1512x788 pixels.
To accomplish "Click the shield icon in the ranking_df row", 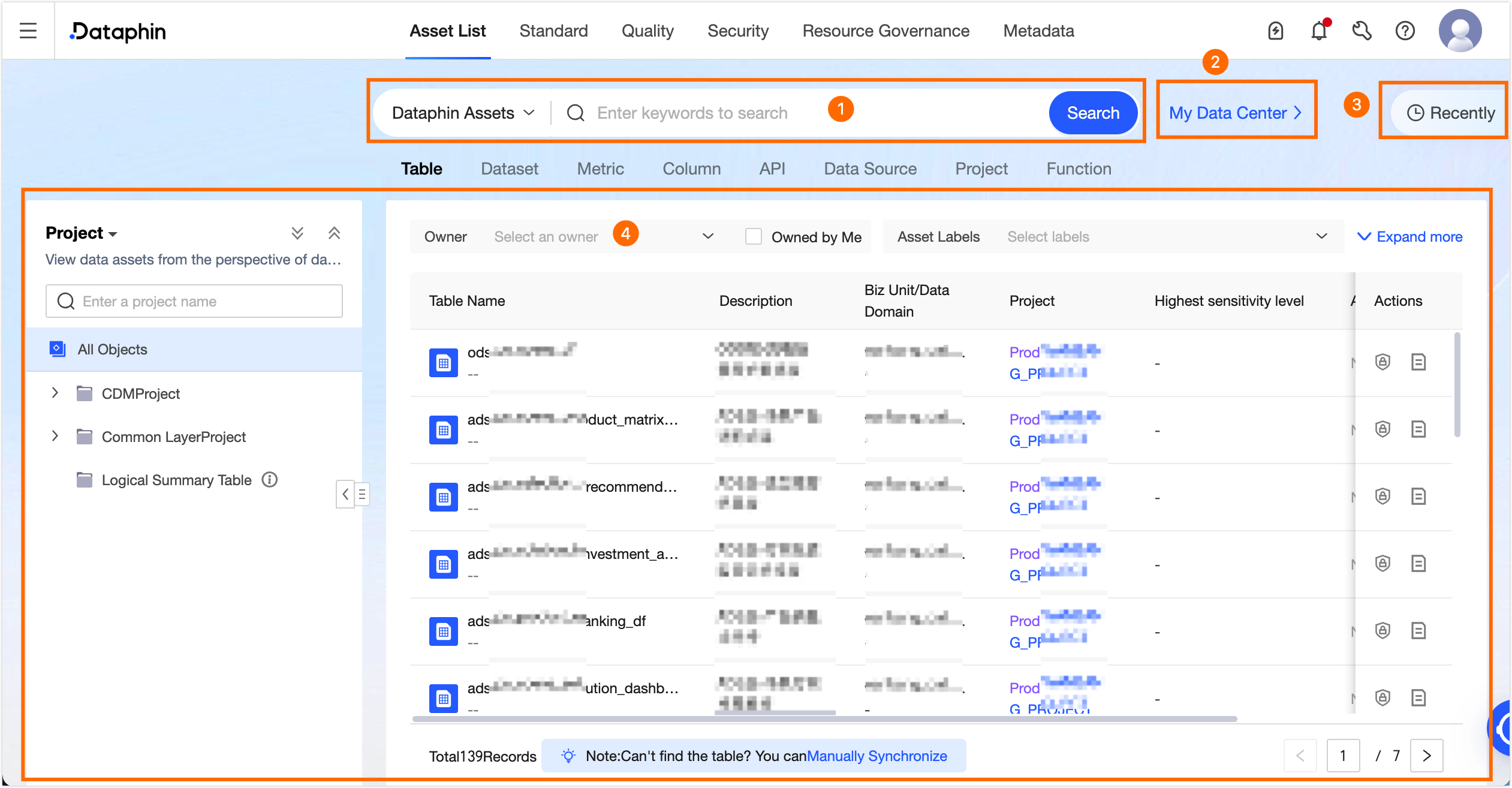I will coord(1383,631).
